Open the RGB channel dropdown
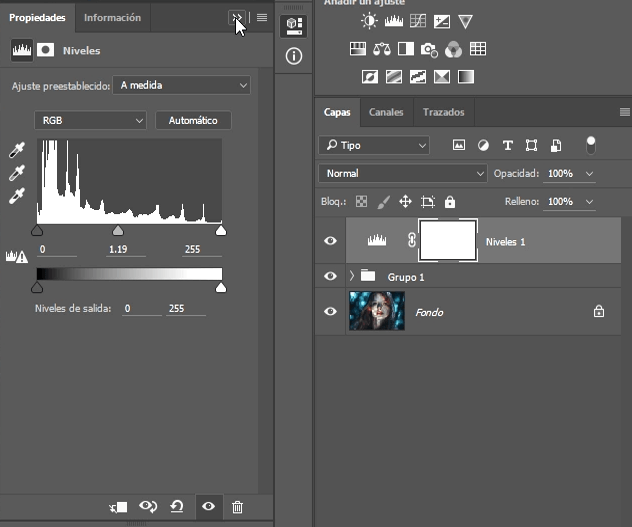632x527 pixels. (x=91, y=120)
